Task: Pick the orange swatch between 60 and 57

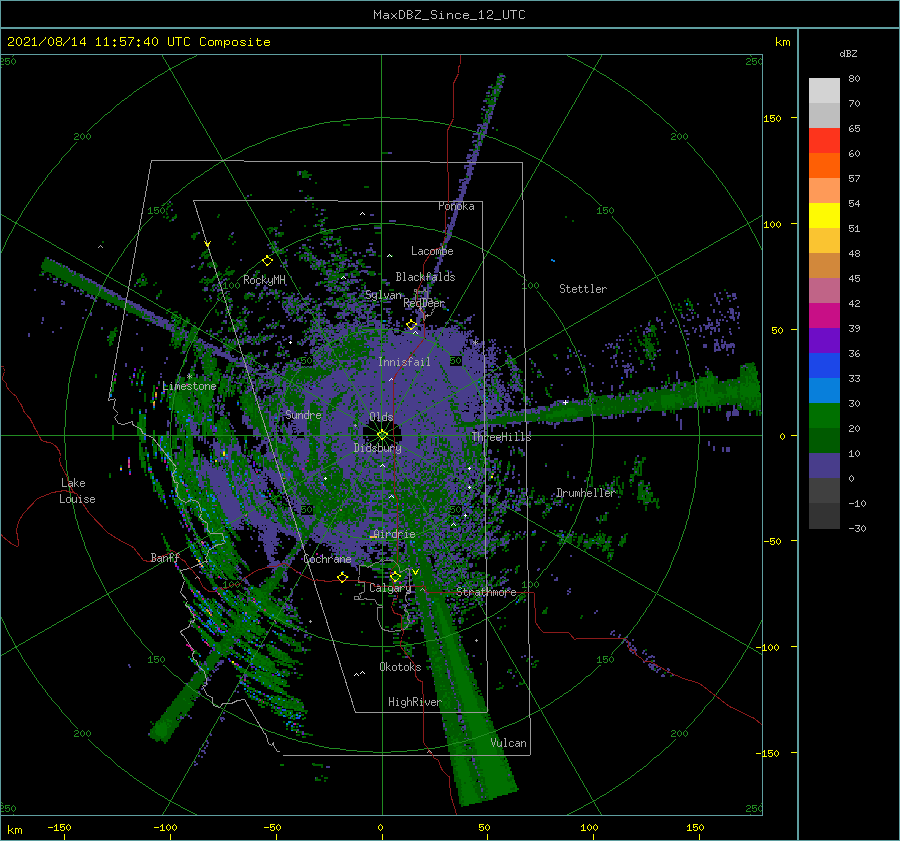Action: tap(824, 165)
